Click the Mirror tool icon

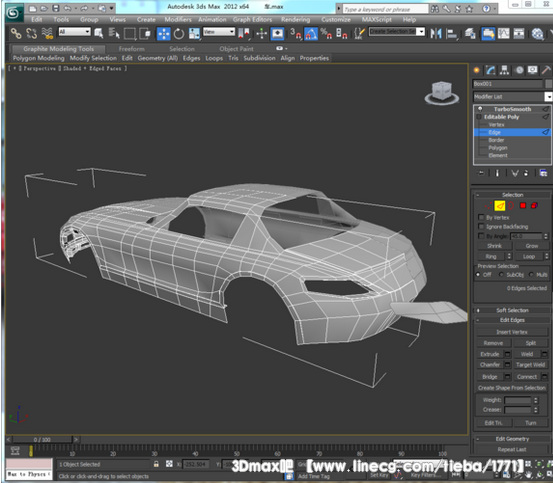[436, 33]
